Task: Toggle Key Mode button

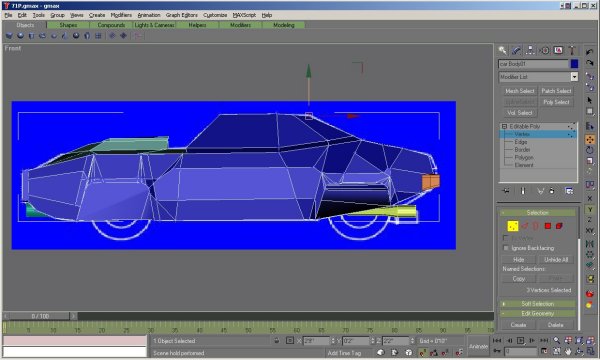Action: pos(497,351)
